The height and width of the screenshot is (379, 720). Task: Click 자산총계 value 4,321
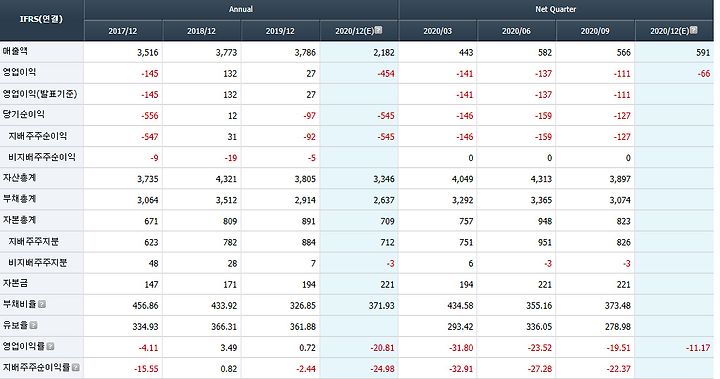pos(226,179)
